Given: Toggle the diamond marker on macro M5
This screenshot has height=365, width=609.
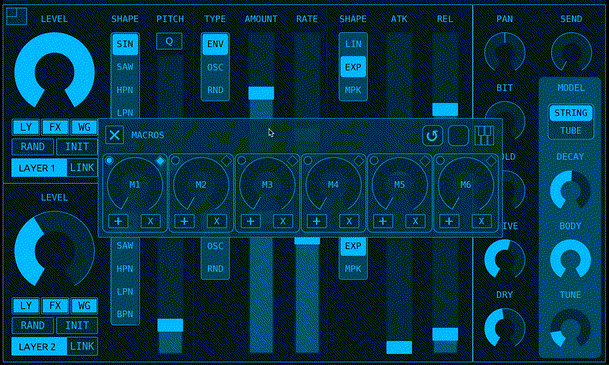Looking at the screenshot, I should point(425,161).
